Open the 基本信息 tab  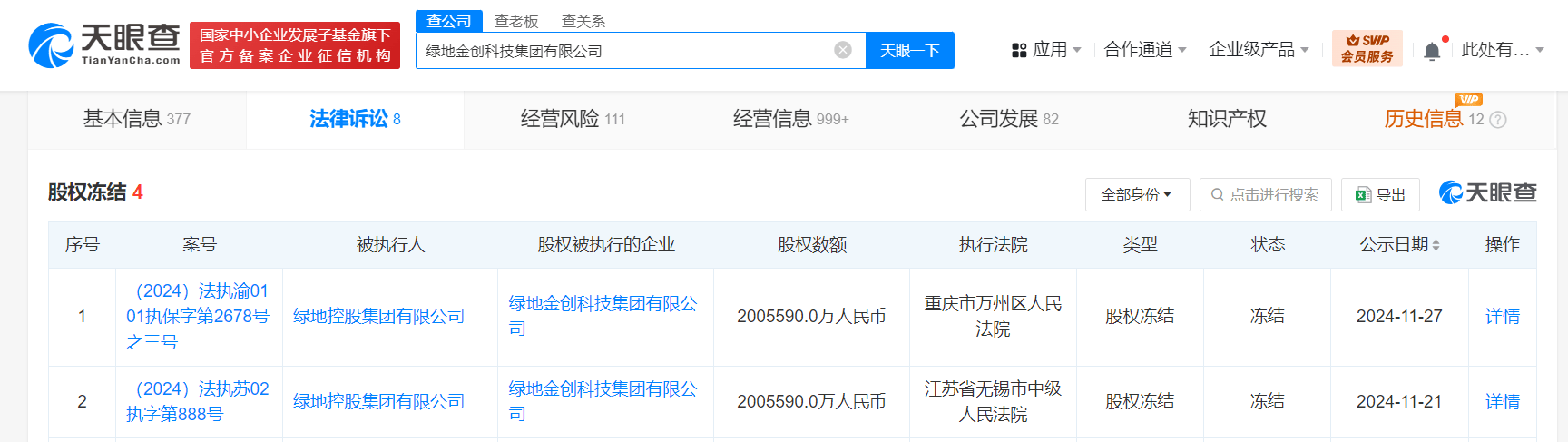click(137, 119)
